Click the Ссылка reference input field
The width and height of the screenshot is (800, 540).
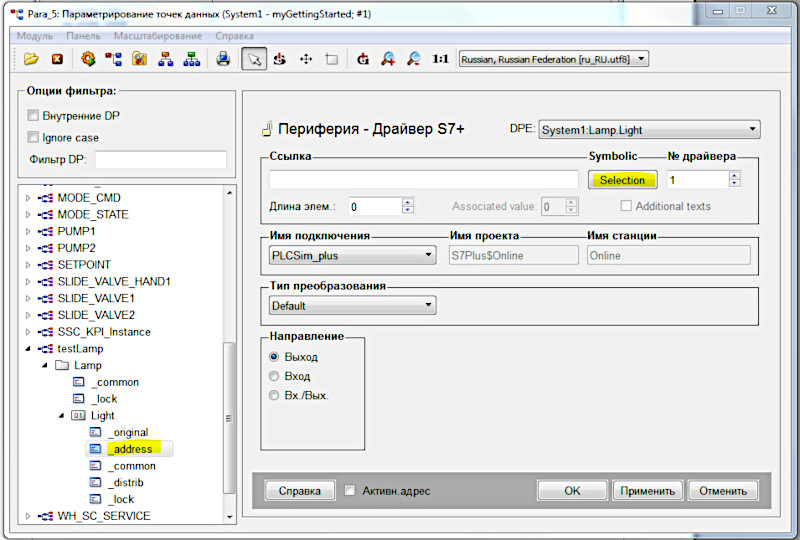pyautogui.click(x=424, y=180)
